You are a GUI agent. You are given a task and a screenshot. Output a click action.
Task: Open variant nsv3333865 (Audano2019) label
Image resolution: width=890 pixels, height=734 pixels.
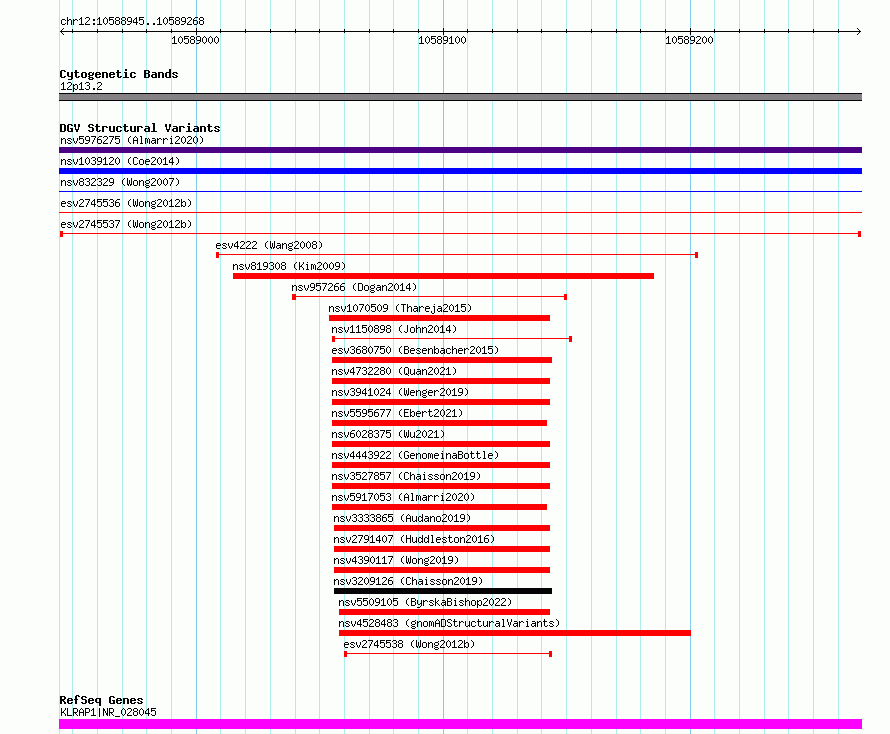click(x=402, y=518)
